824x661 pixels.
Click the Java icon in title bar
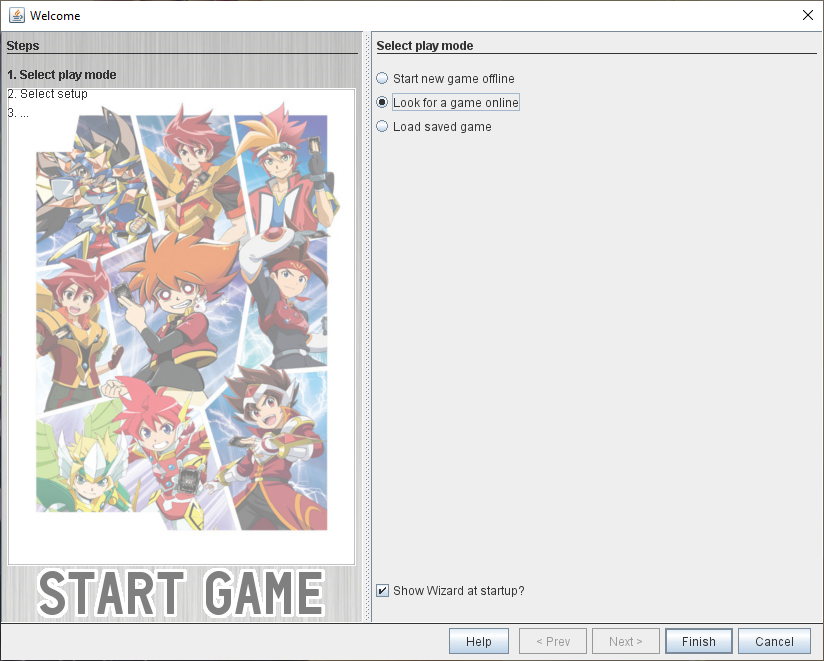pyautogui.click(x=17, y=15)
